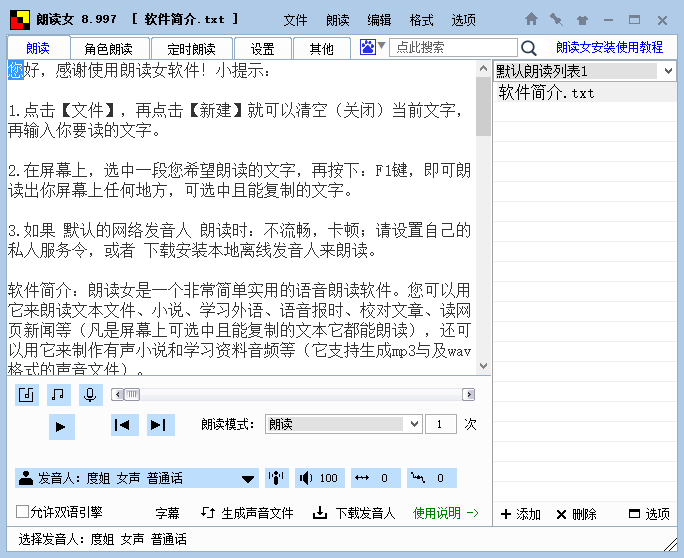684x558 pixels.
Task: Click the 选项 label below list
Action: click(657, 514)
